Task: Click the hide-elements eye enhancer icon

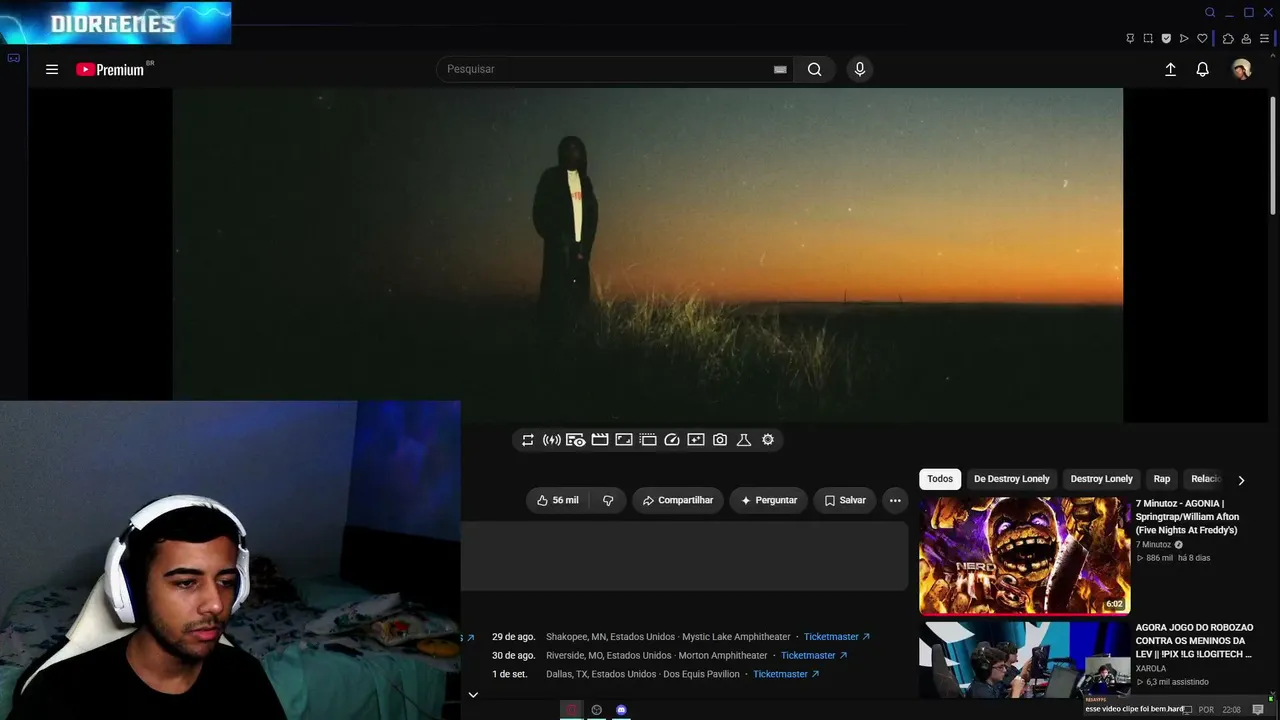Action: [576, 440]
